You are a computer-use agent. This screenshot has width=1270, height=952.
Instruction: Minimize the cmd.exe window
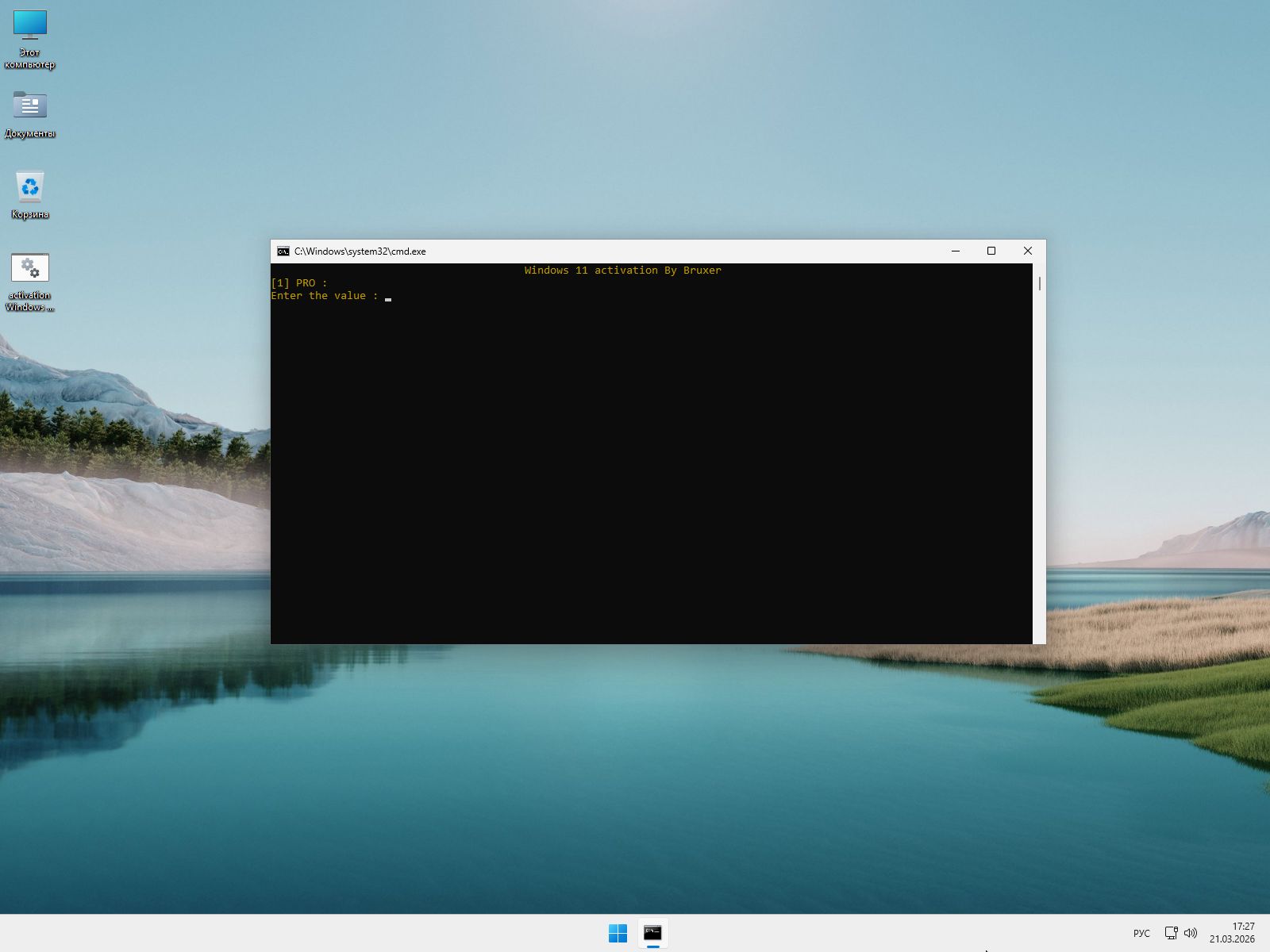pos(956,251)
